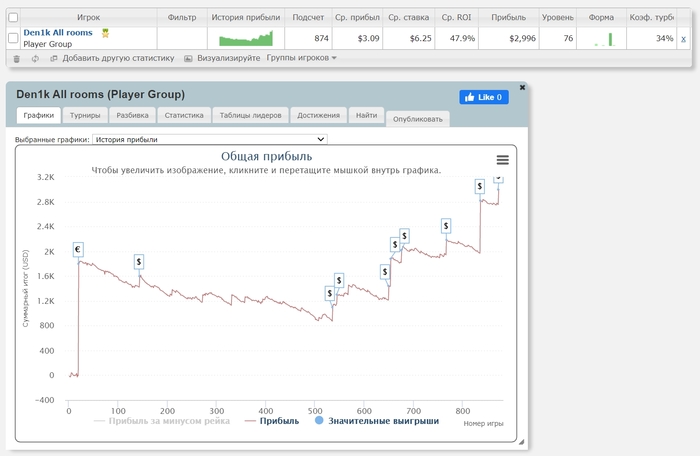700x456 pixels.
Task: Open the chart hamburger menu icon
Action: click(503, 160)
